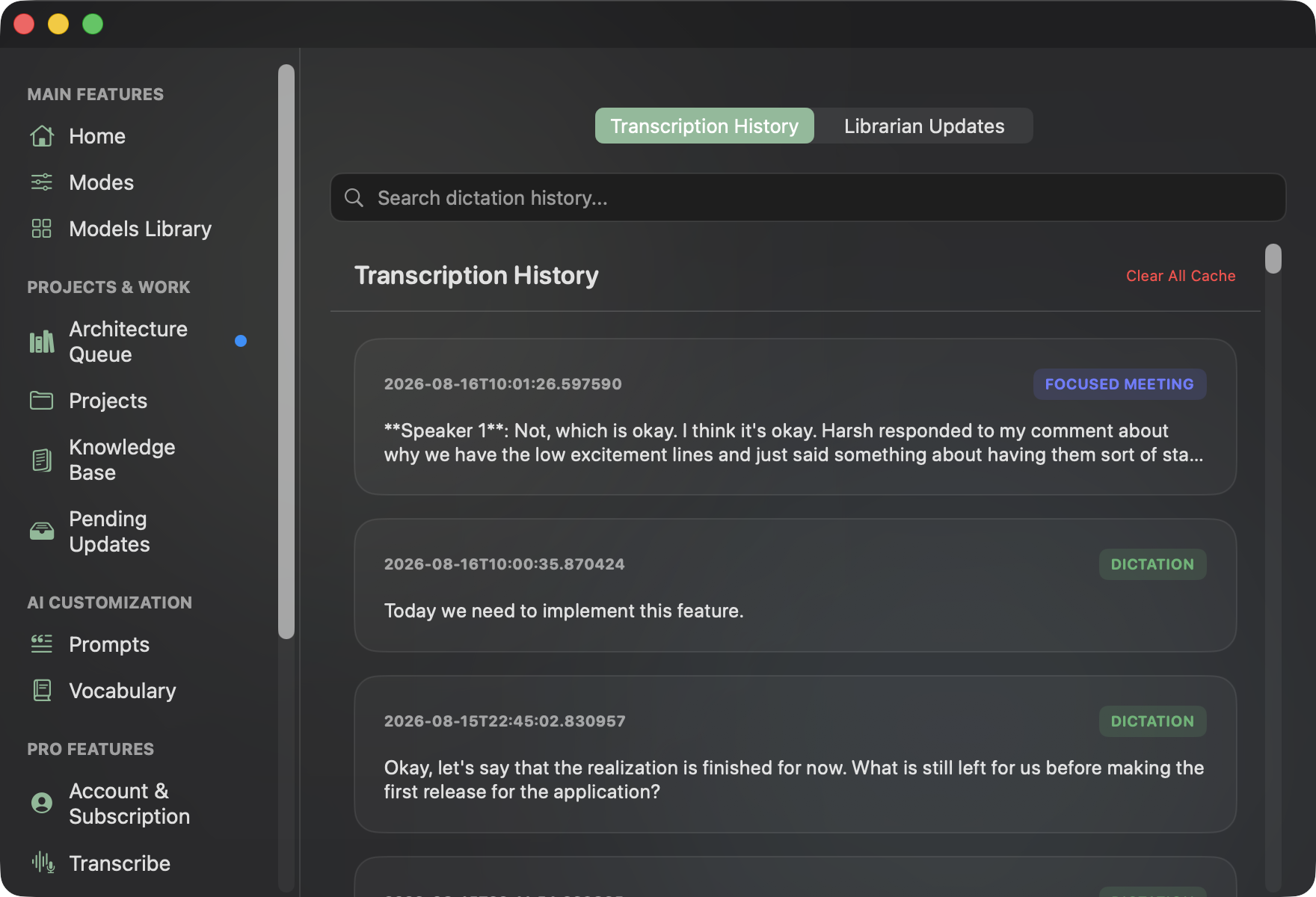Switch to the Librarian Updates tab

tap(924, 126)
